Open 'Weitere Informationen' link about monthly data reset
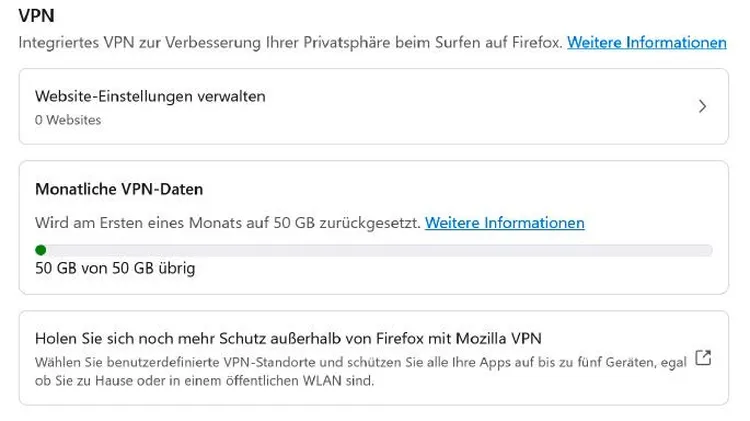Screen dimensions: 750x421 click(505, 223)
